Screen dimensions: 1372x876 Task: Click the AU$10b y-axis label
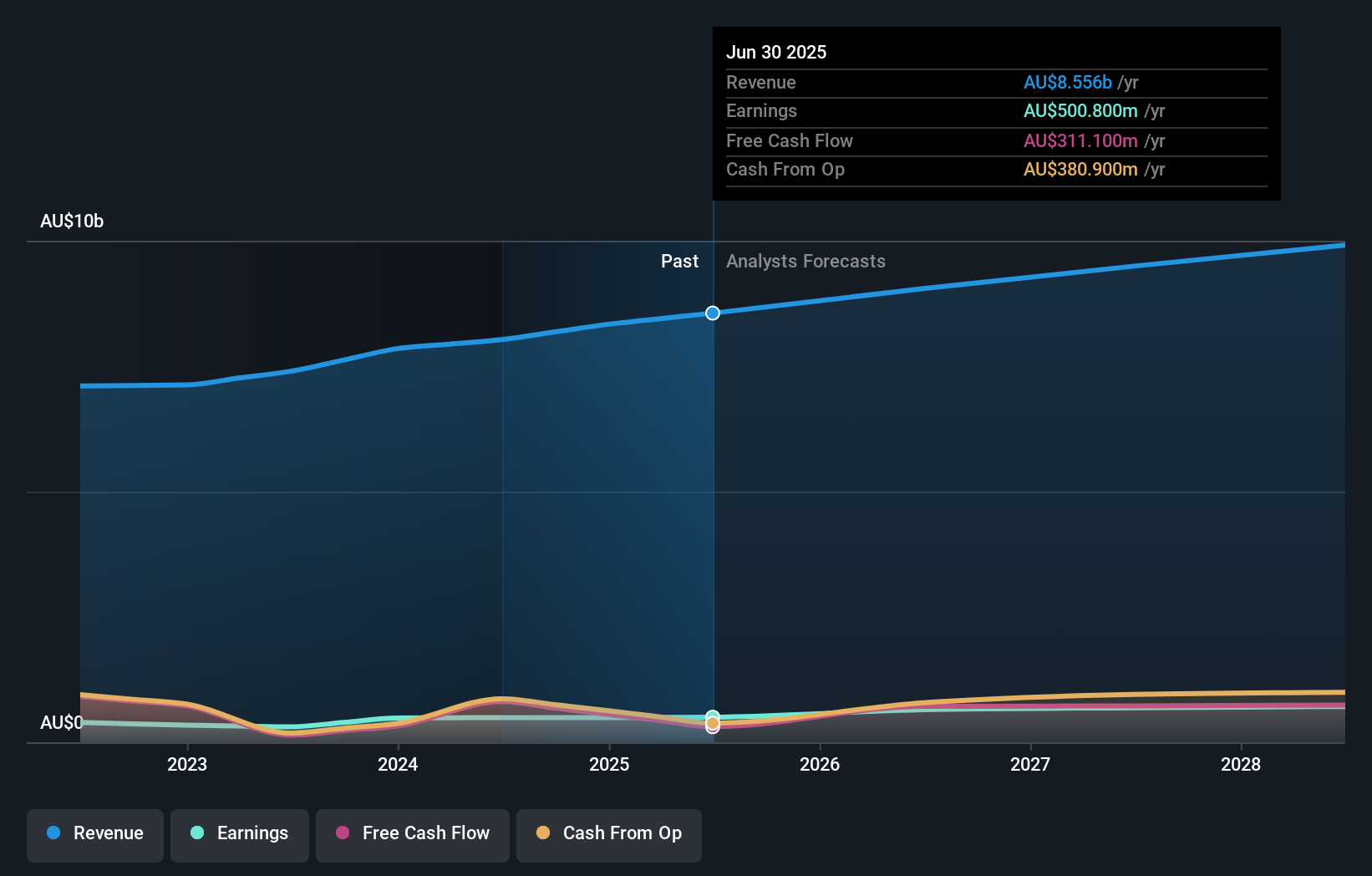[72, 221]
